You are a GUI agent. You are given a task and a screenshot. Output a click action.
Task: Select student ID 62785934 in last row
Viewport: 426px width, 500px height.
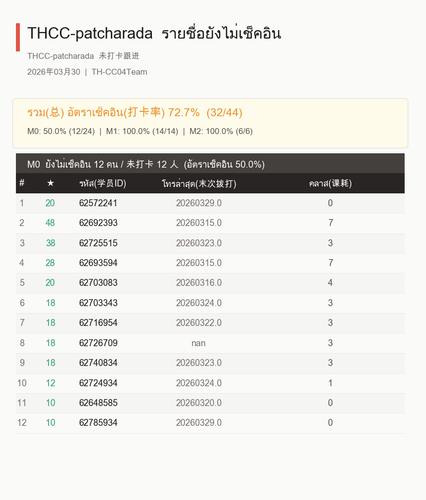click(x=98, y=423)
